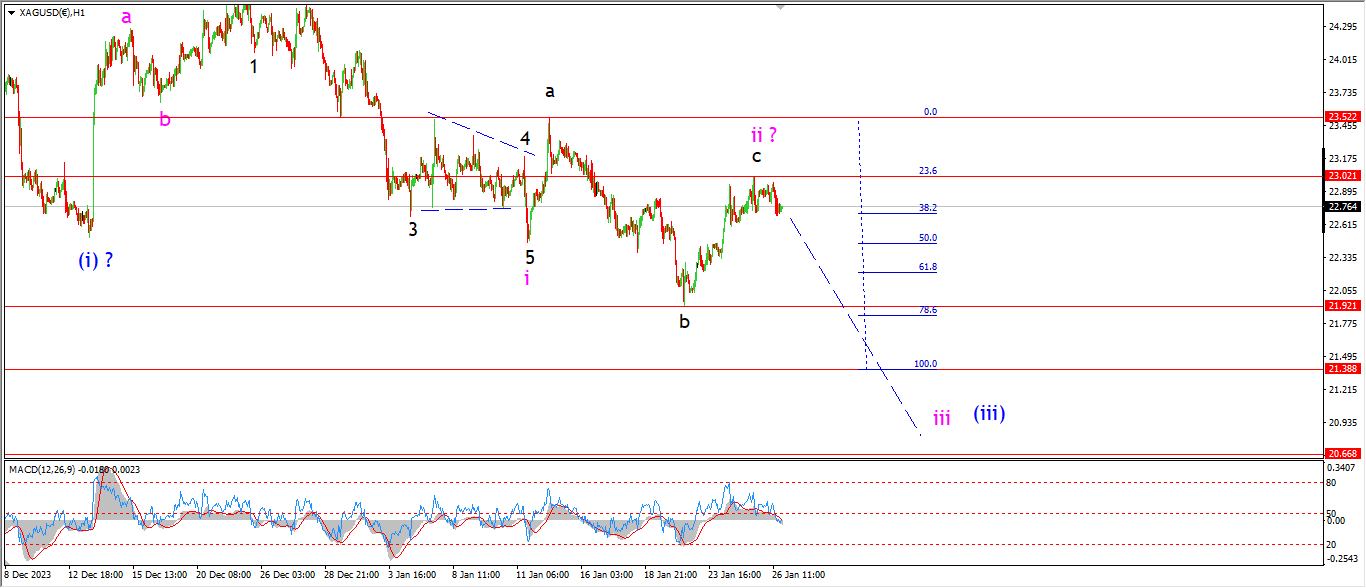Select the 21.921 price level tag
1366x588 pixels.
point(1342,305)
